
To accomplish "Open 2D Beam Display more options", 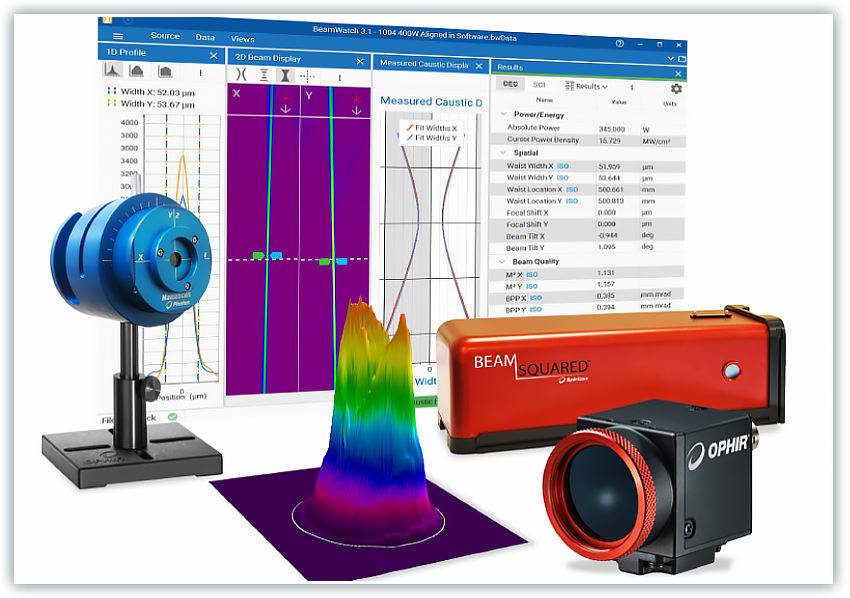I will (339, 76).
